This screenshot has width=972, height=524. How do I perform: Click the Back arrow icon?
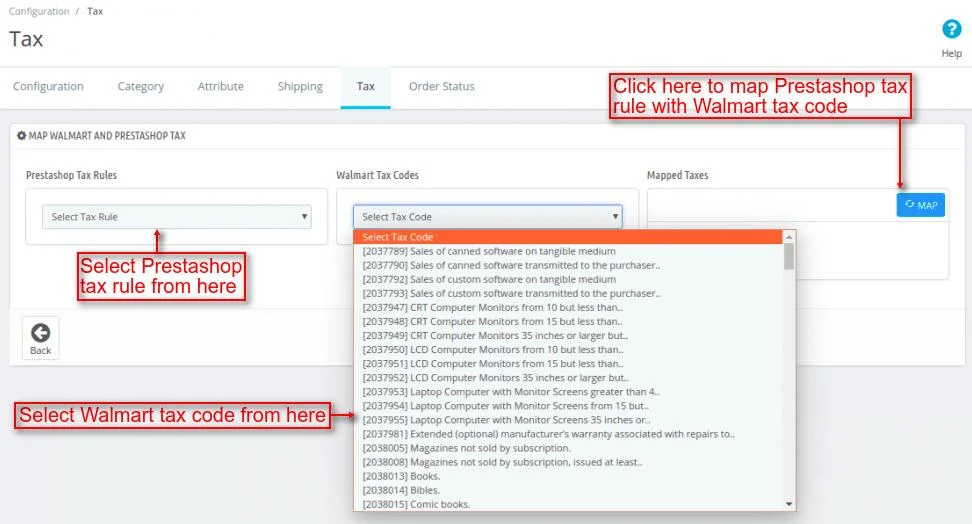click(41, 333)
